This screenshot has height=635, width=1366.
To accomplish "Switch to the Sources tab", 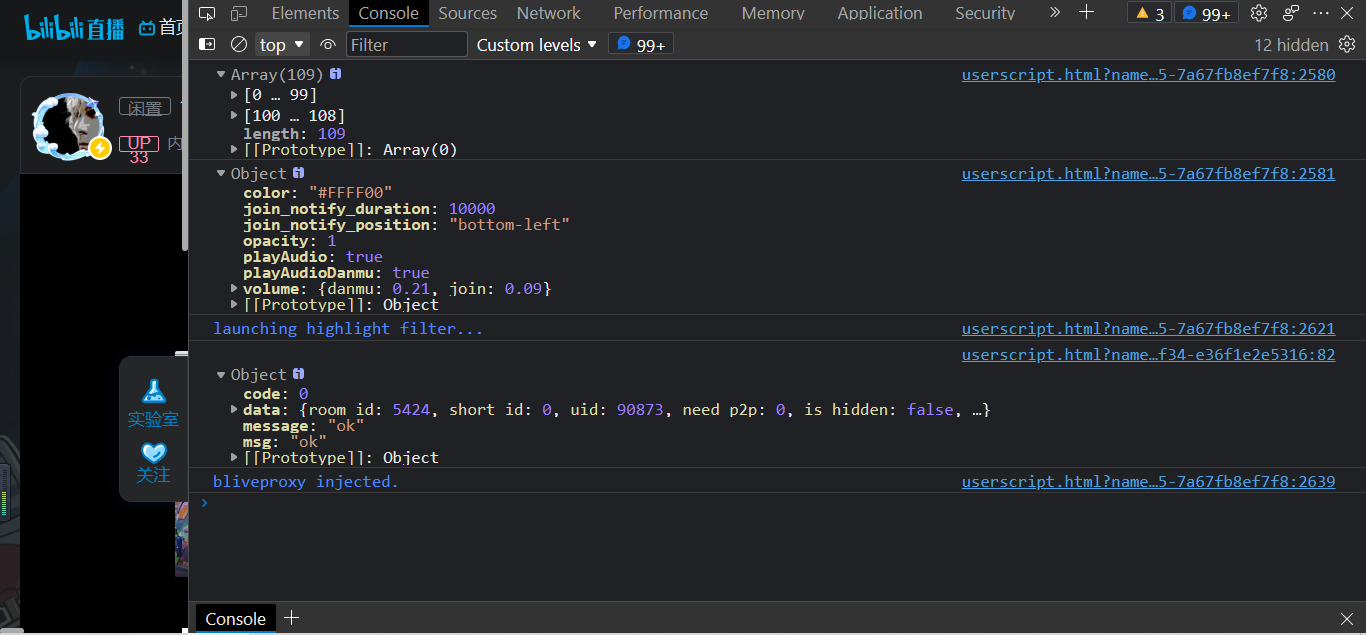I will point(467,13).
